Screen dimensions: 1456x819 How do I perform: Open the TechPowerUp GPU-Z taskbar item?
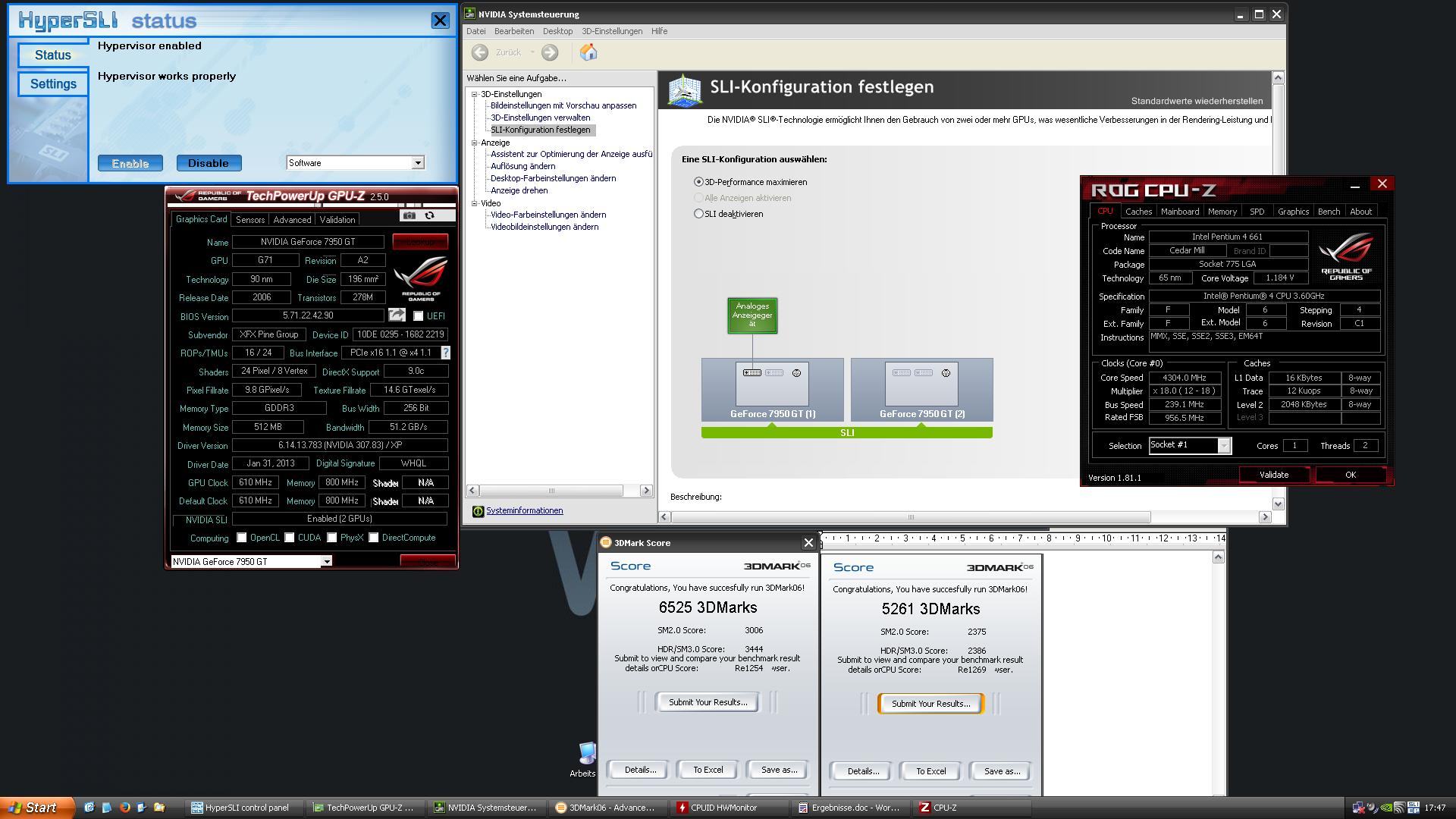[366, 808]
